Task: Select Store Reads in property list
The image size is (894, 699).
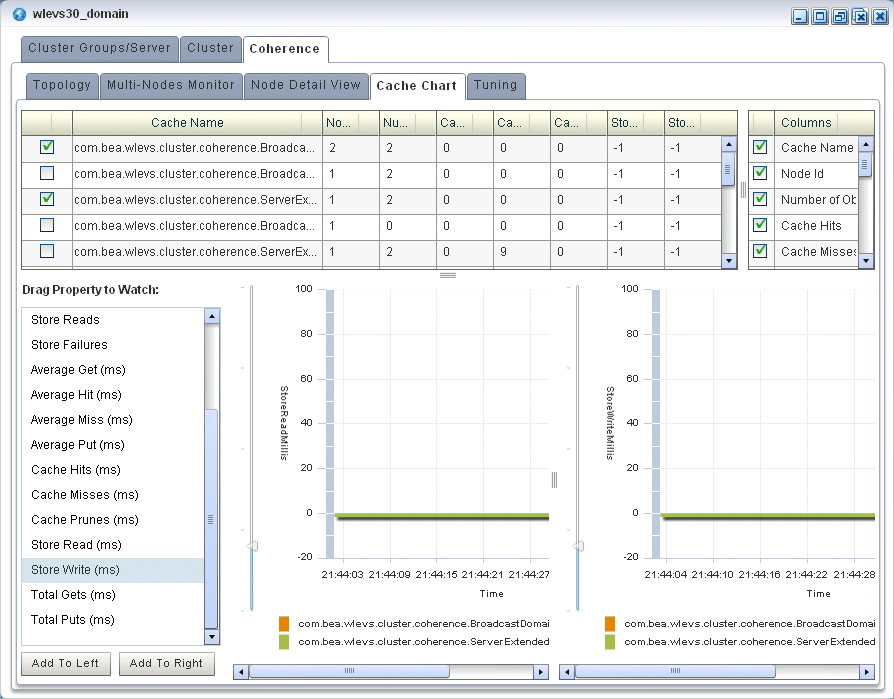Action: pos(113,320)
